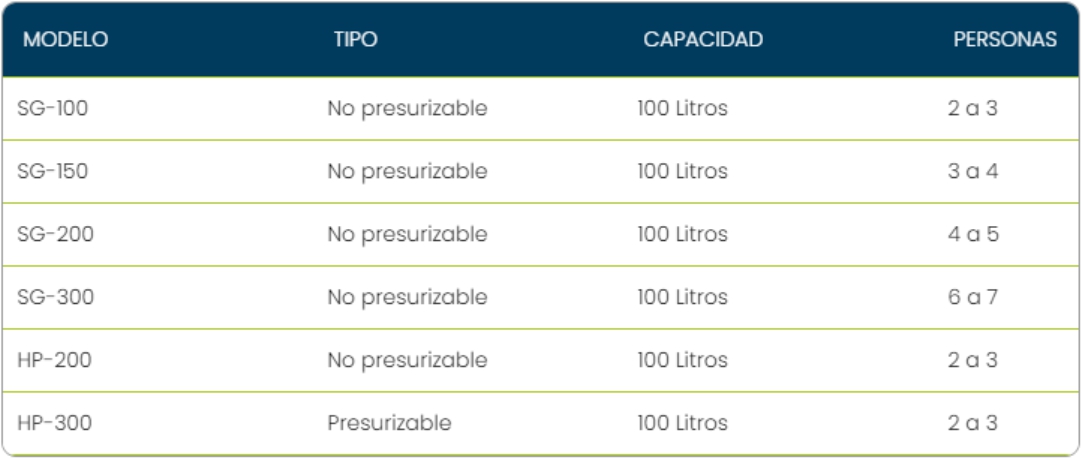
Task: Select the HP-200 model cell
Action: tap(55, 360)
